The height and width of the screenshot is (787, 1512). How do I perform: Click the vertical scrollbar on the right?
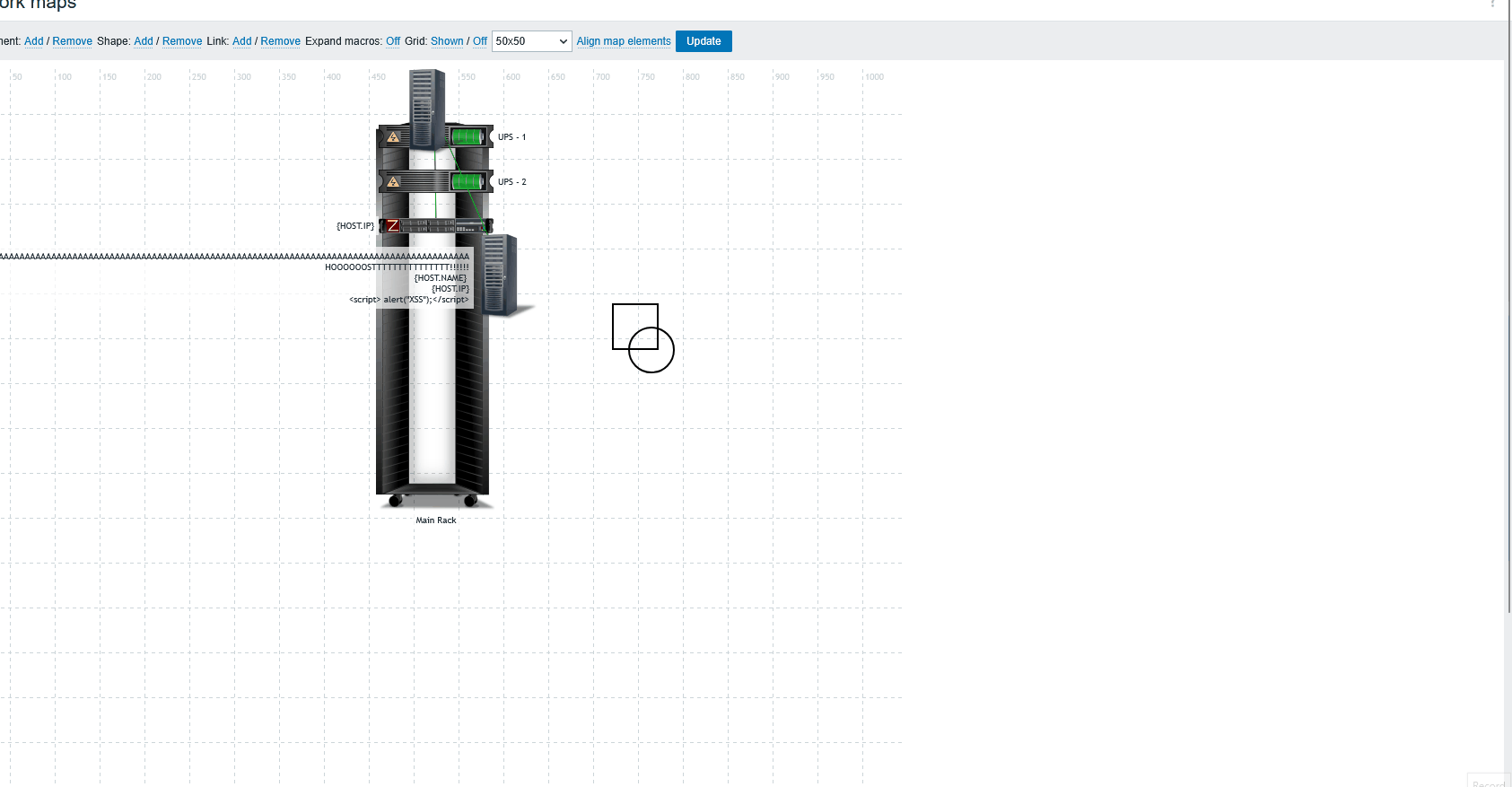click(x=1508, y=305)
